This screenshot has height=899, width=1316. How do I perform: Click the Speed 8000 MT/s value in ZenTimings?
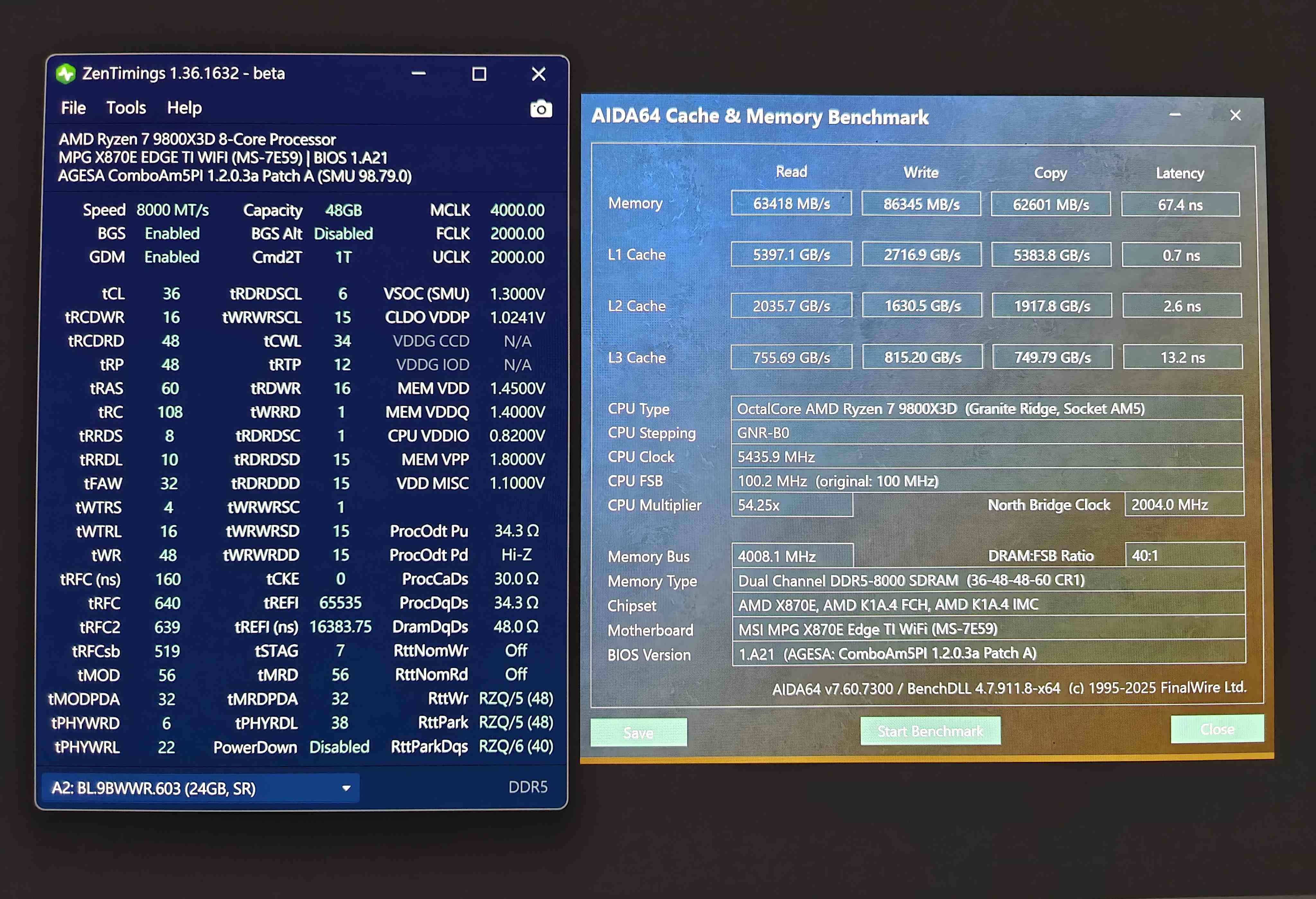point(173,210)
